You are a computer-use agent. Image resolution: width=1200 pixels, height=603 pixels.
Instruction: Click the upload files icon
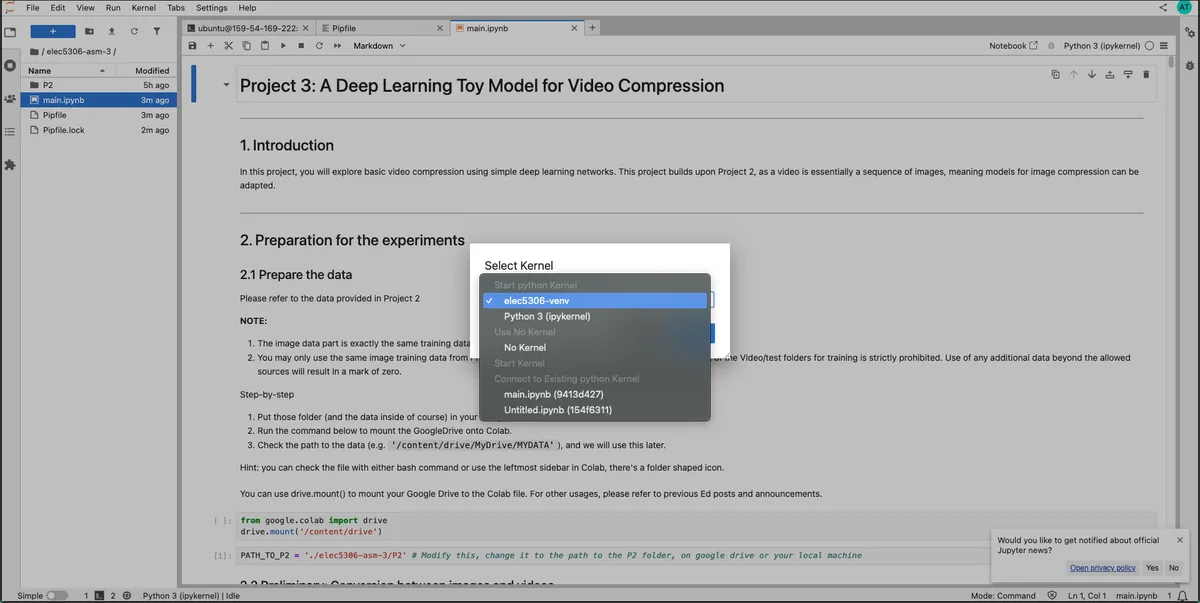tap(112, 31)
